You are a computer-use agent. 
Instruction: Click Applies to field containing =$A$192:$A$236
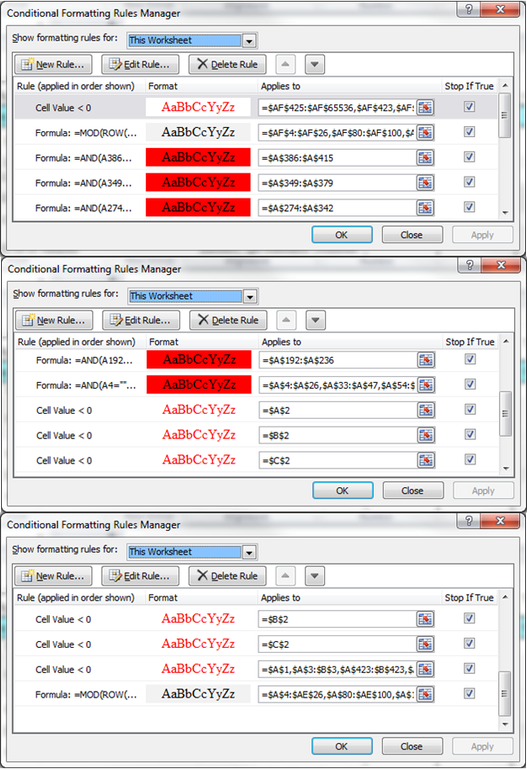[338, 360]
